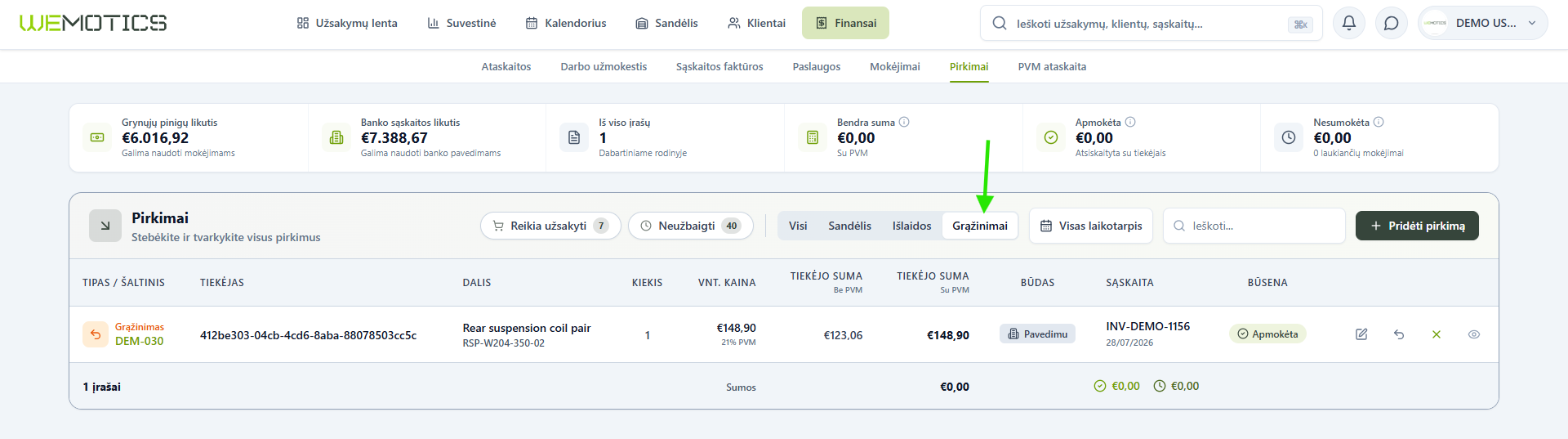Click the Pridėti pirkimą button
Viewport: 1568px width, 439px height.
[x=1417, y=226]
